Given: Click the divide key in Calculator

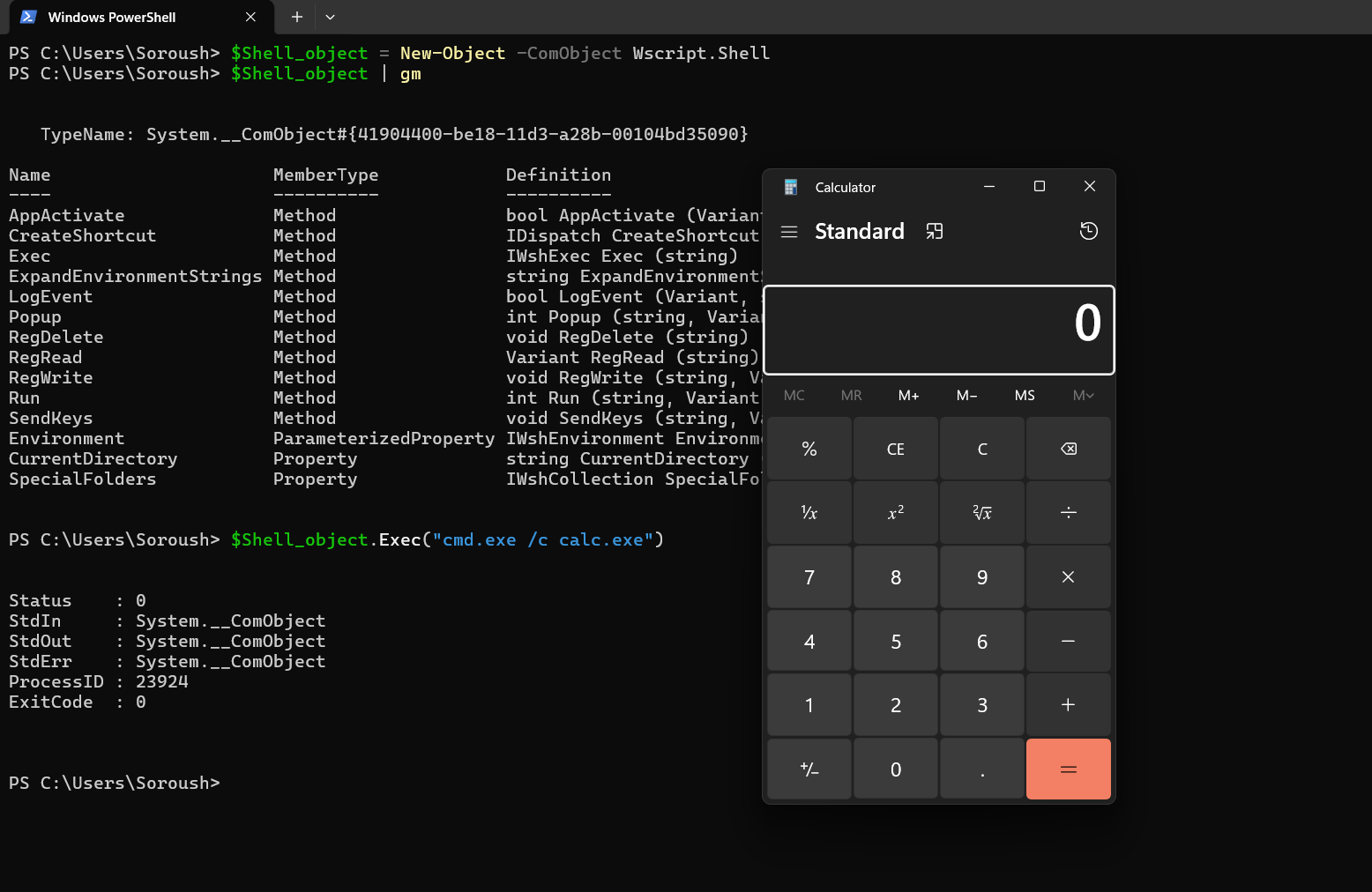Looking at the screenshot, I should [1069, 513].
